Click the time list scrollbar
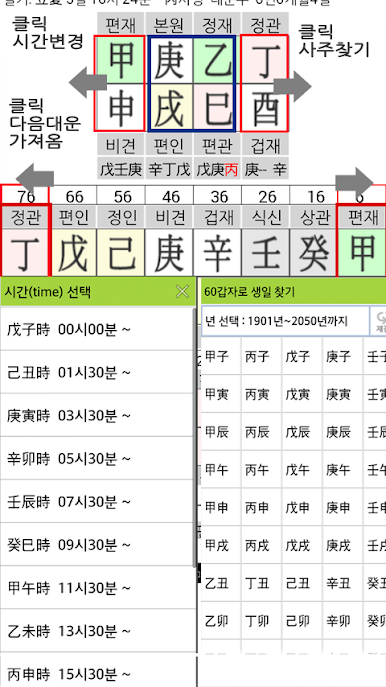Viewport: 386px width, 687px height. pos(195,437)
